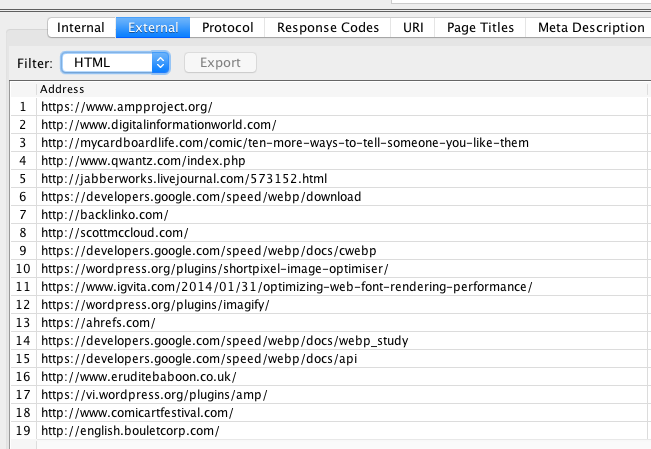This screenshot has width=651, height=449.
Task: Open the HTML filter dropdown
Action: 115,63
